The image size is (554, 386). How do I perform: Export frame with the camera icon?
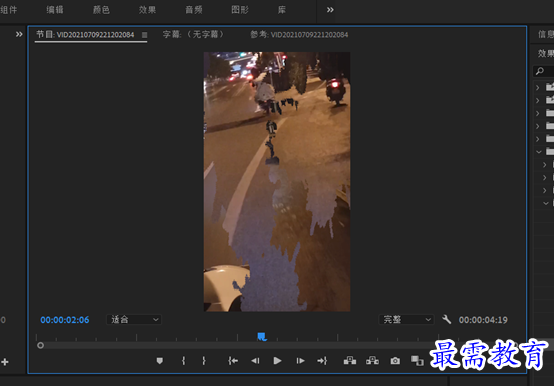(395, 361)
